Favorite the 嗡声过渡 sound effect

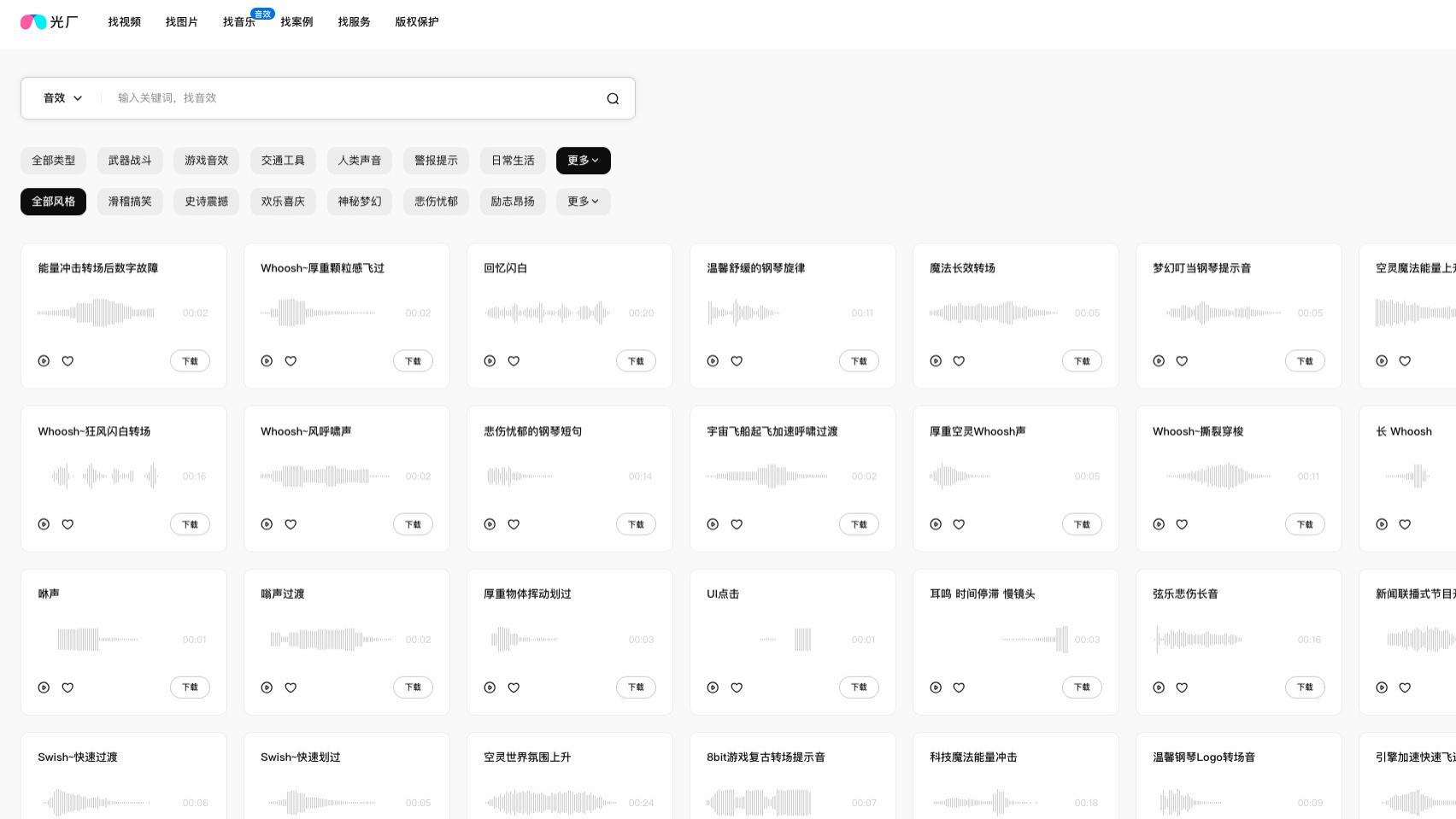tap(291, 687)
